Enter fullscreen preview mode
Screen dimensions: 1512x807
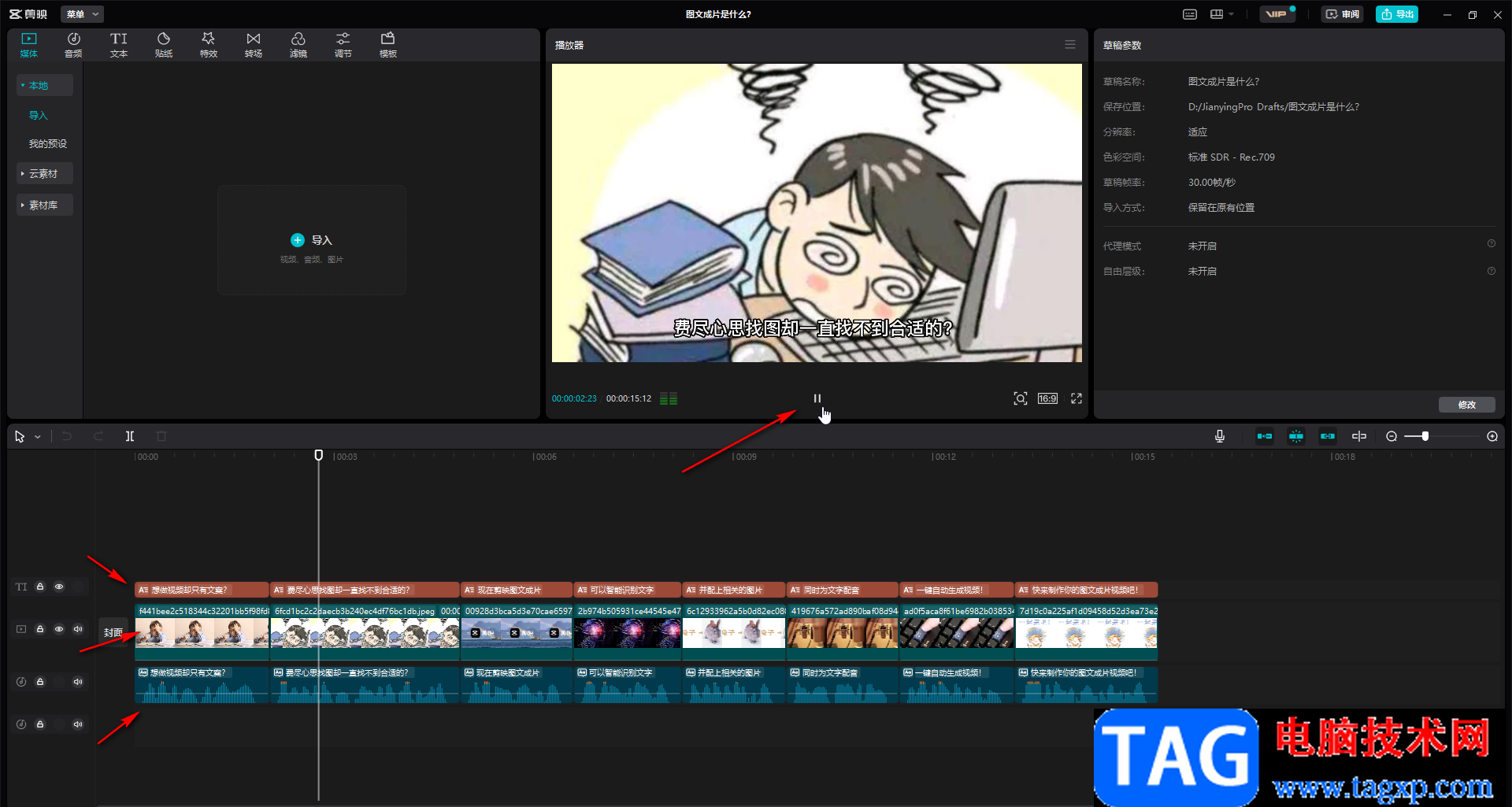click(1077, 398)
